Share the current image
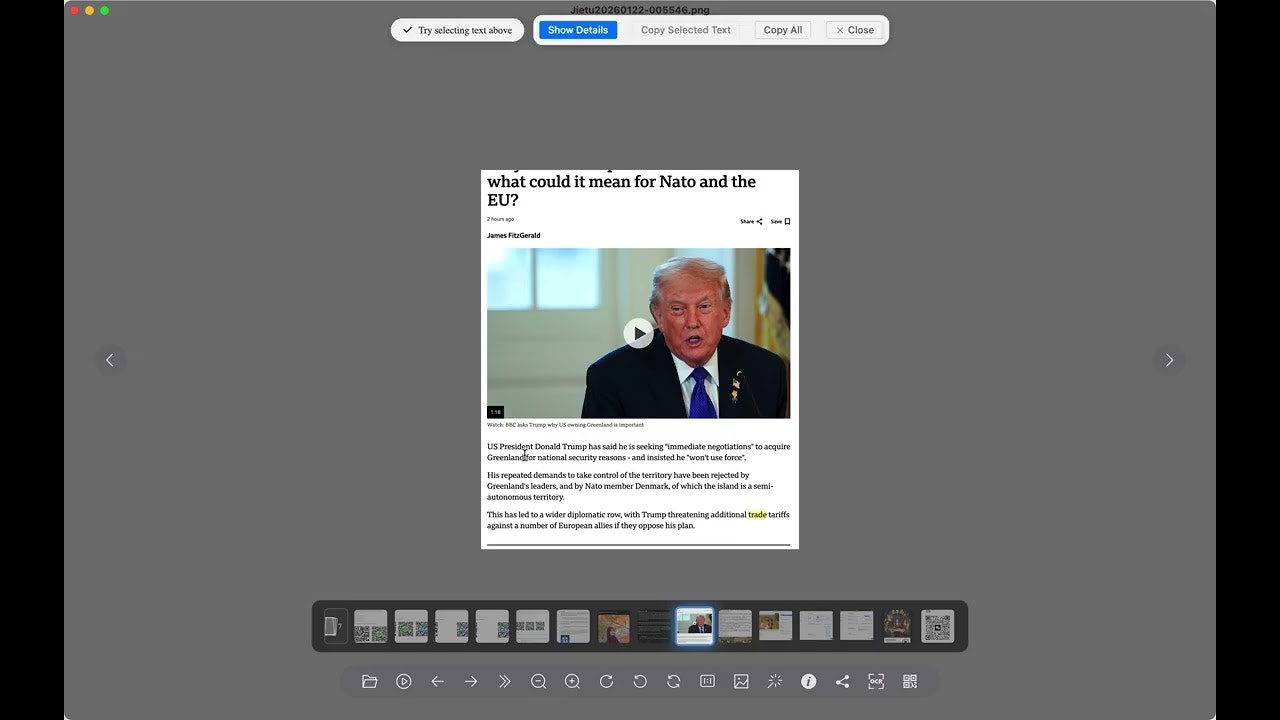The height and width of the screenshot is (720, 1280). point(842,681)
